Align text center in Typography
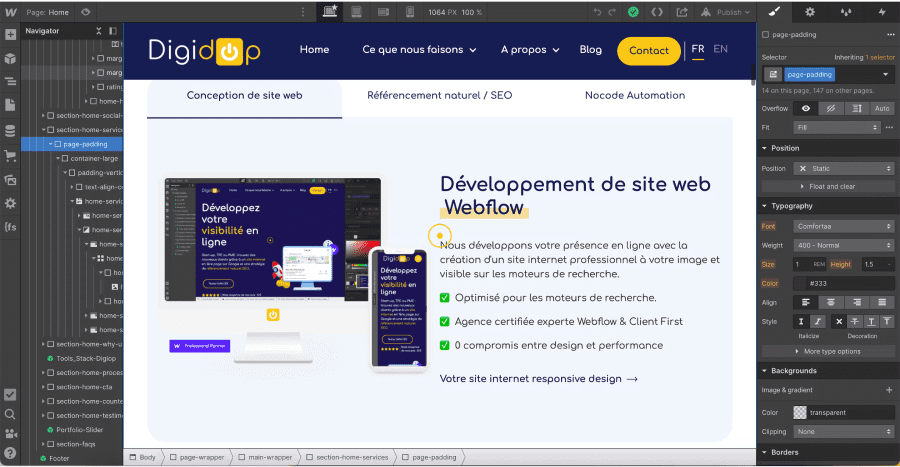Image resolution: width=900 pixels, height=467 pixels. tap(831, 302)
